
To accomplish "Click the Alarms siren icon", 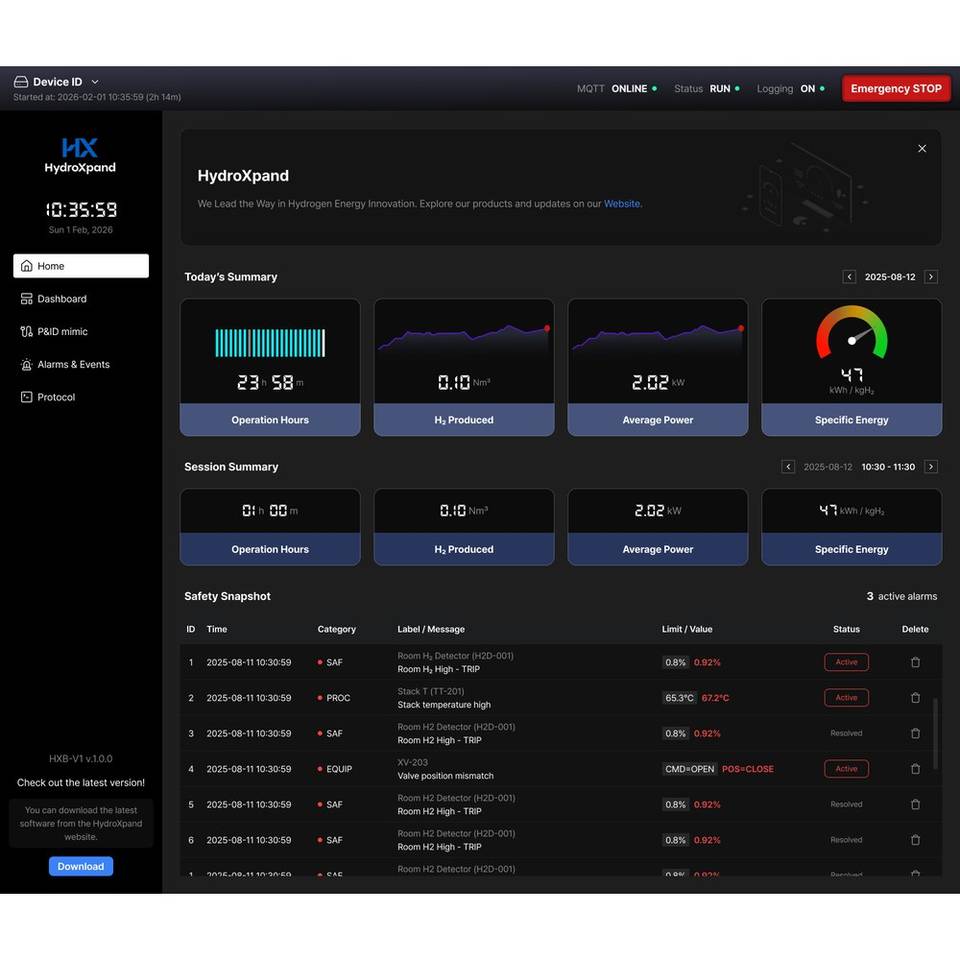I will point(26,364).
